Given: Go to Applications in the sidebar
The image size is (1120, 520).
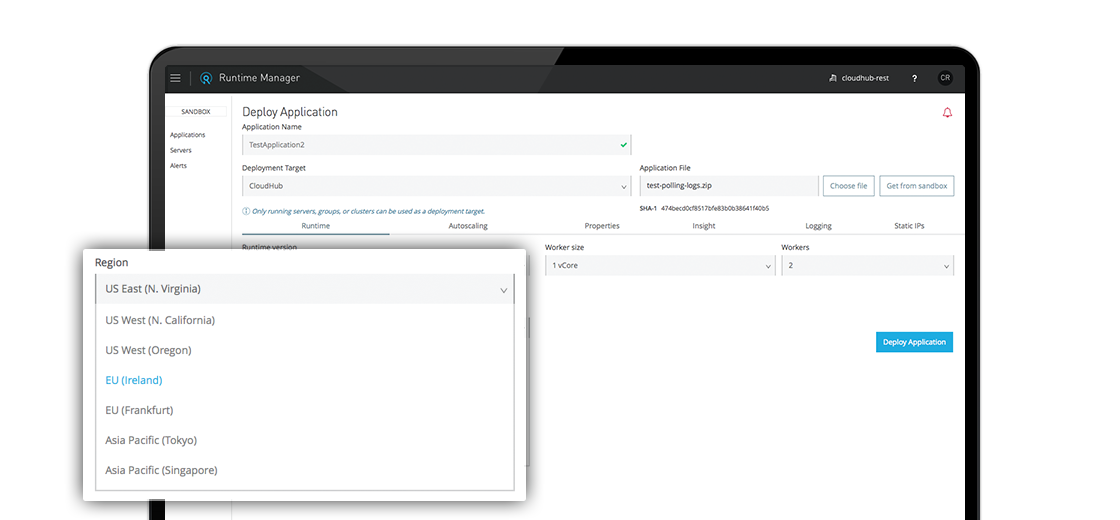Looking at the screenshot, I should pyautogui.click(x=188, y=135).
